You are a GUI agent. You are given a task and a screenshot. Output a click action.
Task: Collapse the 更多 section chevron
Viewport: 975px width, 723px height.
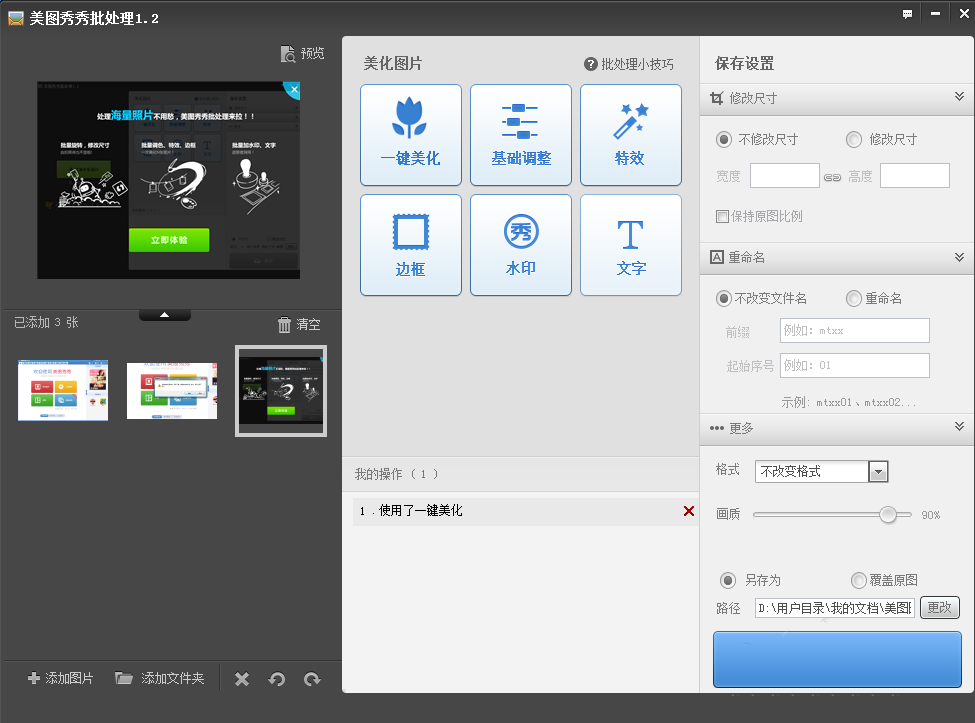pos(959,426)
